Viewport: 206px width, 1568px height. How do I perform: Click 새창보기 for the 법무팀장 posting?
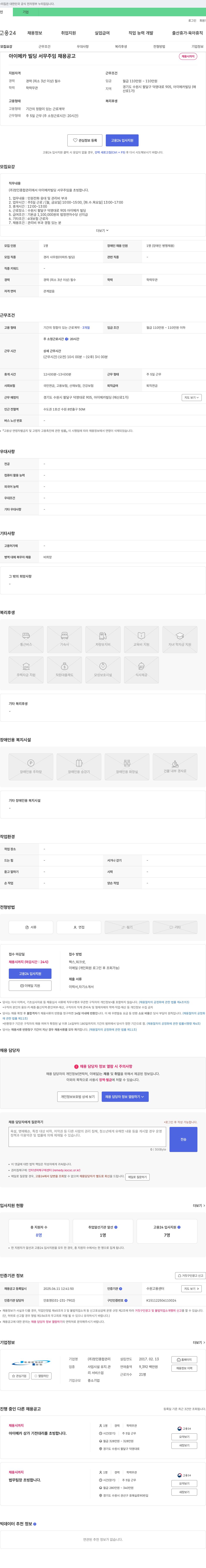tap(184, 1492)
